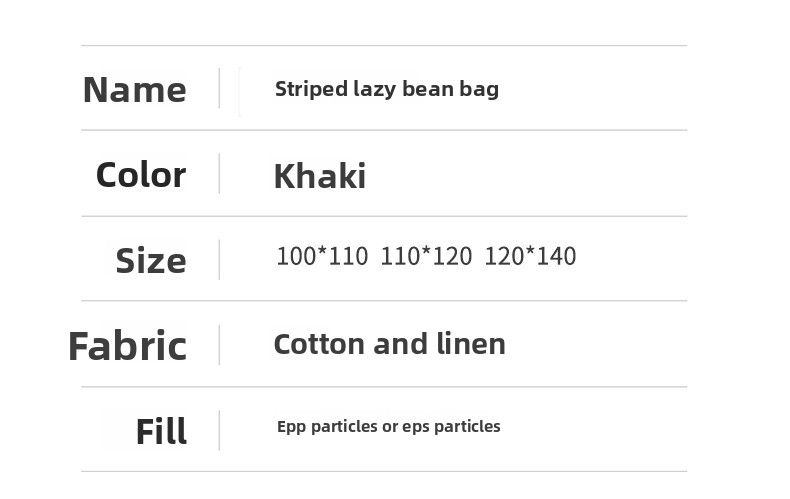Click the words "bean bag" in the name row
Screen dimensions: 790x499
[x=450, y=89]
